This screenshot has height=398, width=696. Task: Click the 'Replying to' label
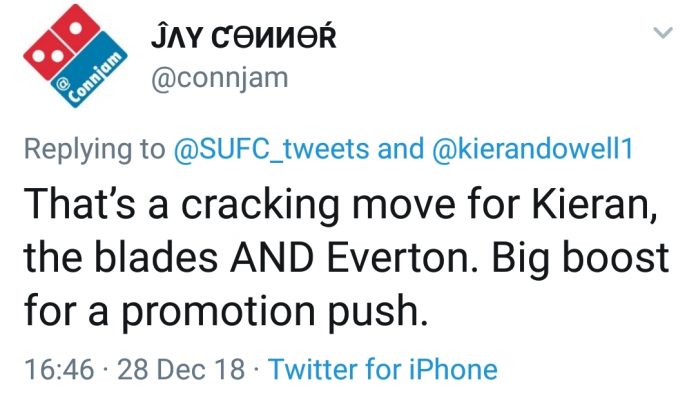[94, 150]
